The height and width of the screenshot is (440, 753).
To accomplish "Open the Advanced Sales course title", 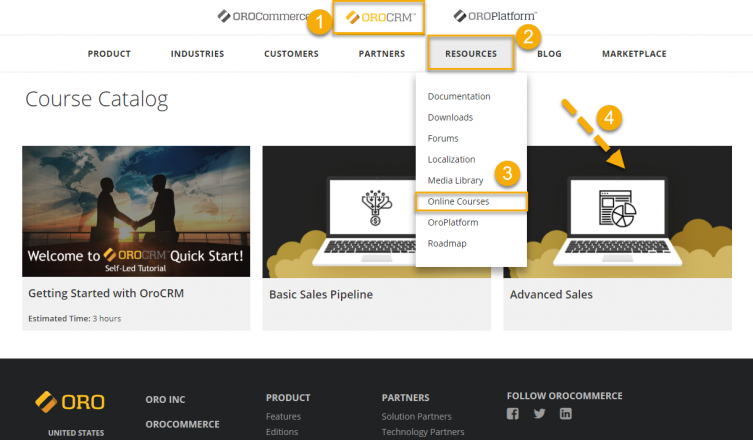I will pyautogui.click(x=551, y=294).
